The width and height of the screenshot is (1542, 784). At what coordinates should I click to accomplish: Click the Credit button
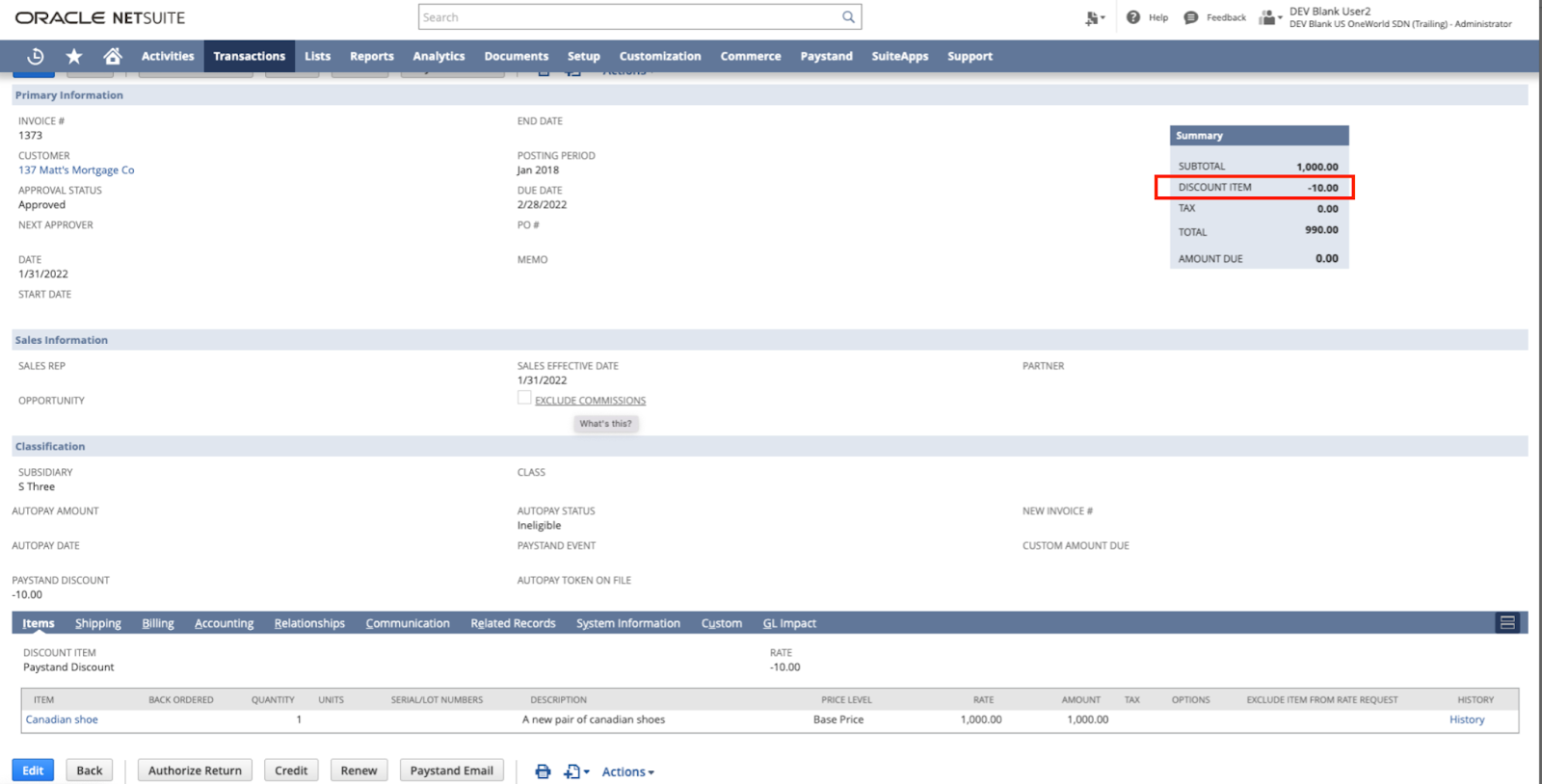[x=291, y=771]
